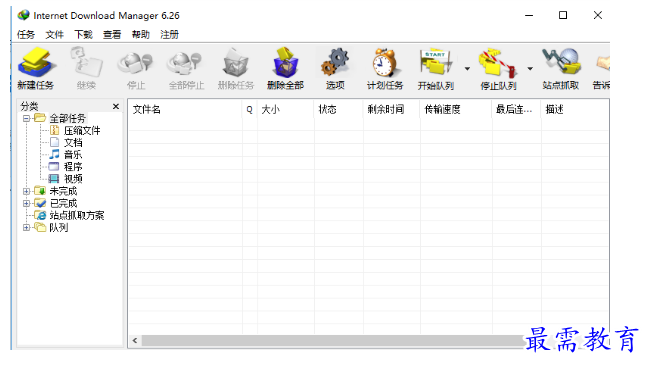
Task: Select 队列 folder item
Action: click(x=51, y=227)
